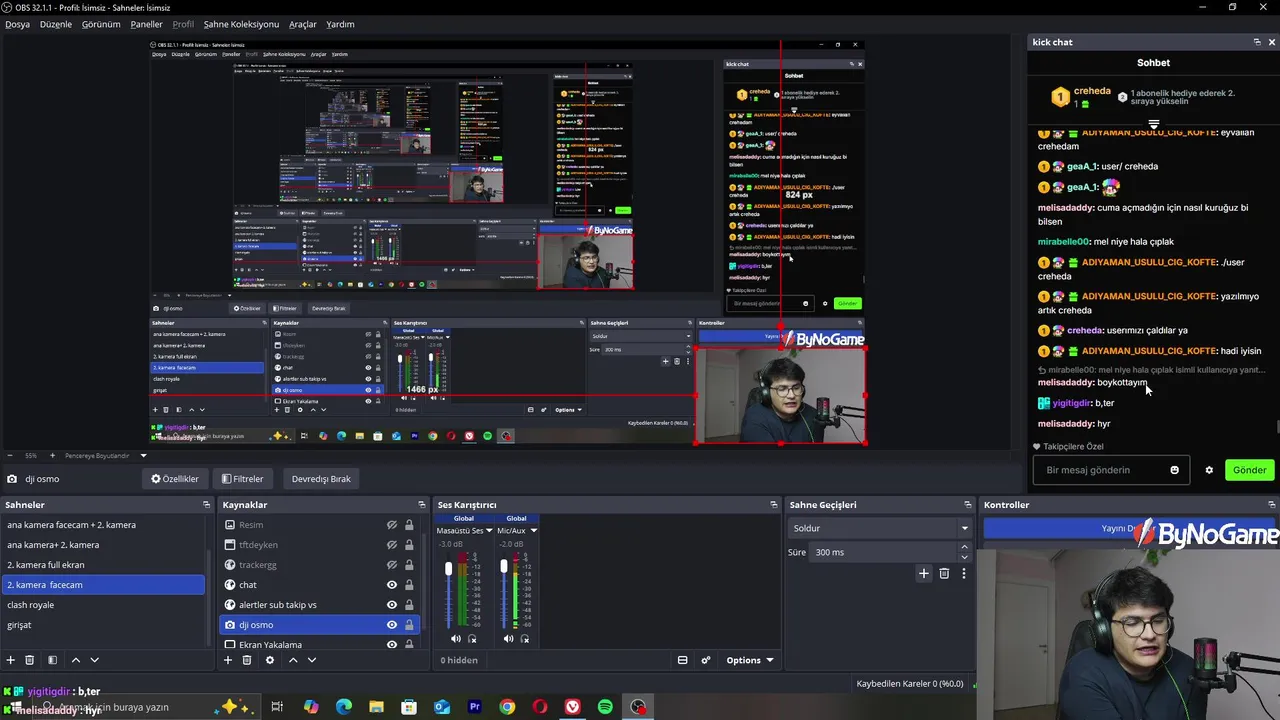Move selected scene down
Viewport: 1280px width, 720px height.
tap(94, 660)
